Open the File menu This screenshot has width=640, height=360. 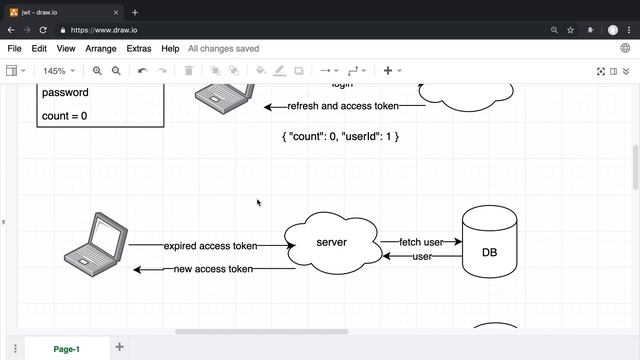14,49
